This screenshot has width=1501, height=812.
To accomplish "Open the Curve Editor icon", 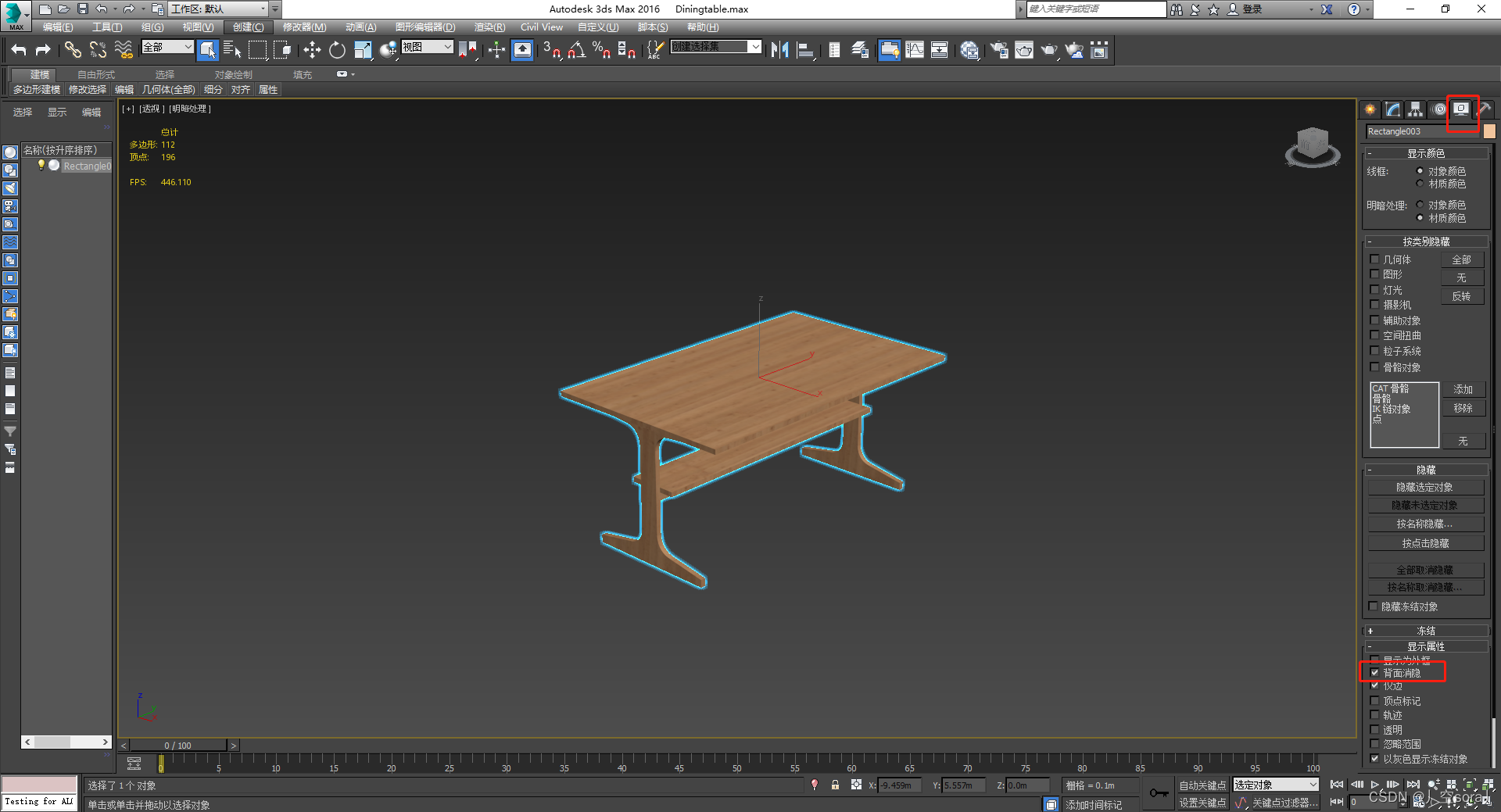I will (x=913, y=49).
